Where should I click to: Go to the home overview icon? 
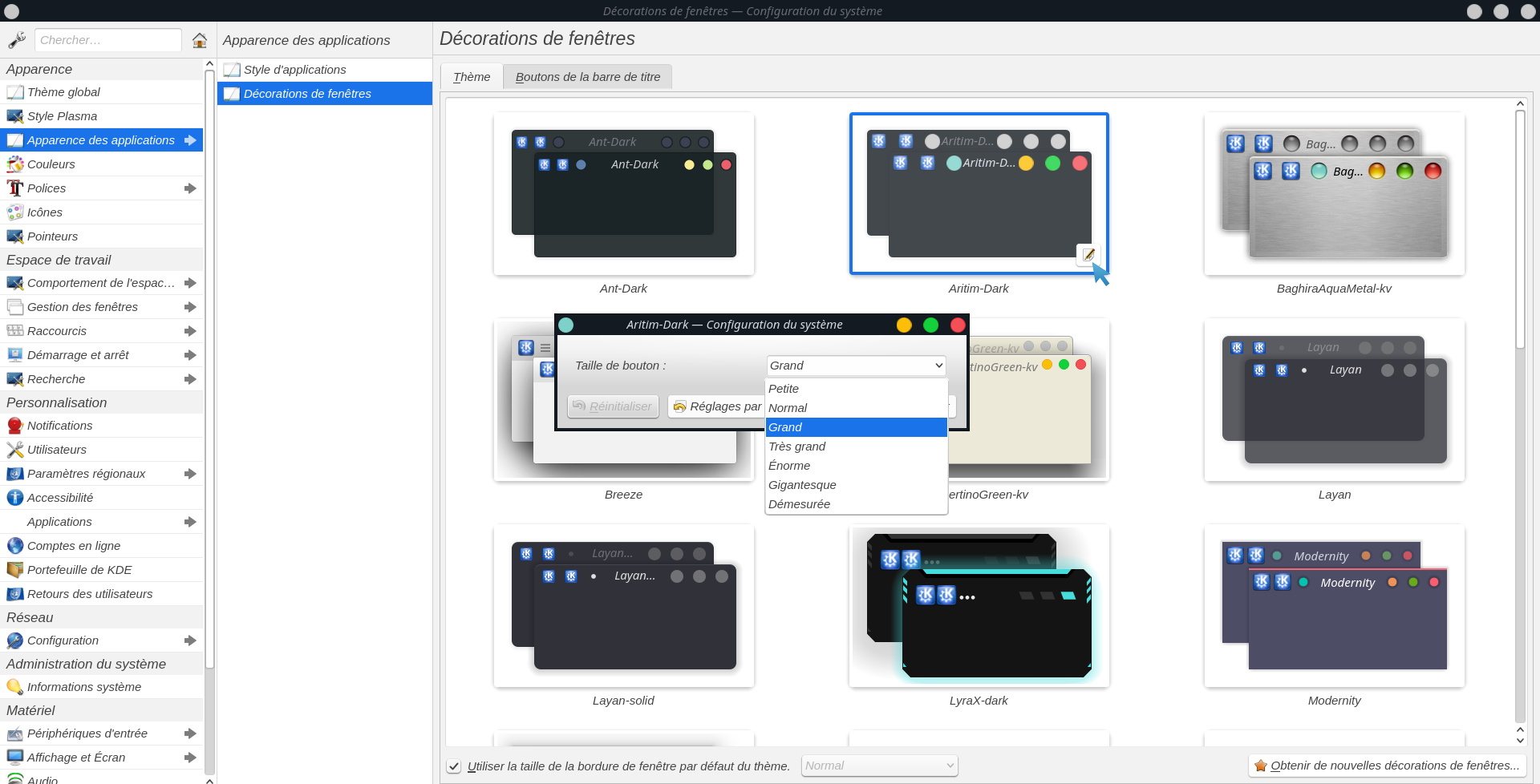pos(200,40)
